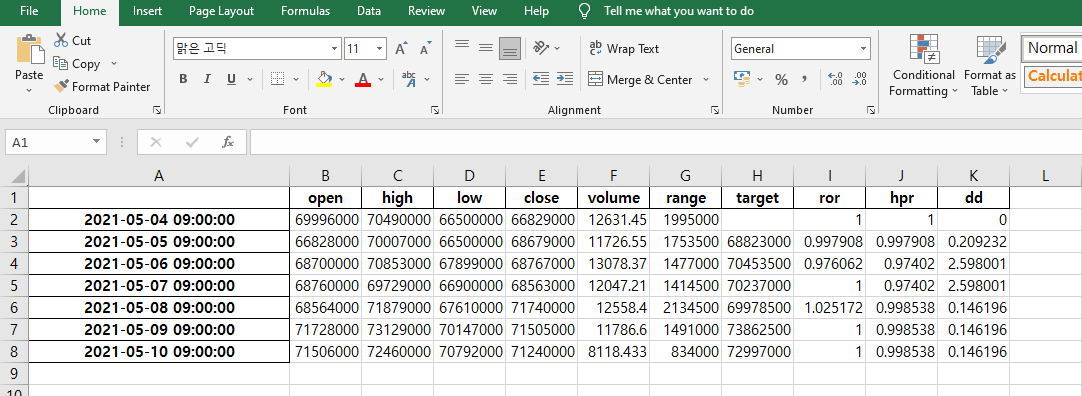The image size is (1082, 396).
Task: Open Conditional Formatting menu
Action: (923, 66)
